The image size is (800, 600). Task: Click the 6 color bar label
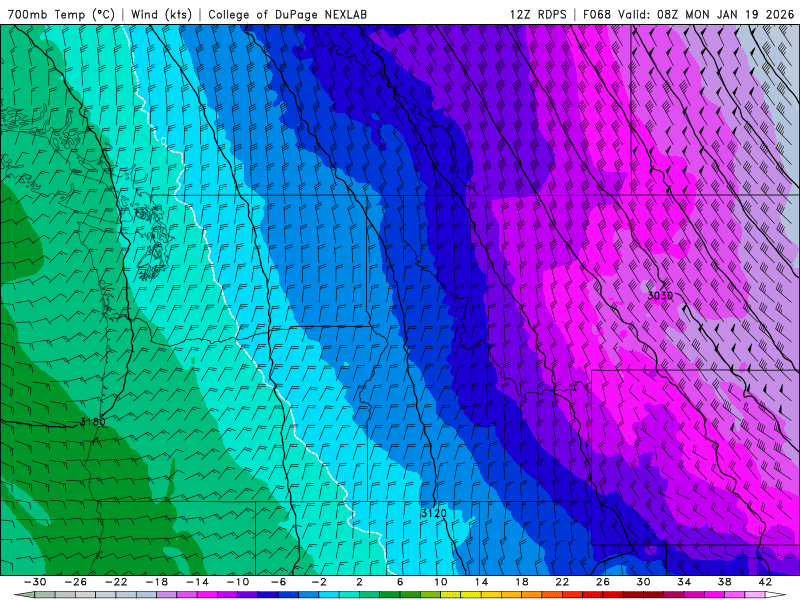400,582
